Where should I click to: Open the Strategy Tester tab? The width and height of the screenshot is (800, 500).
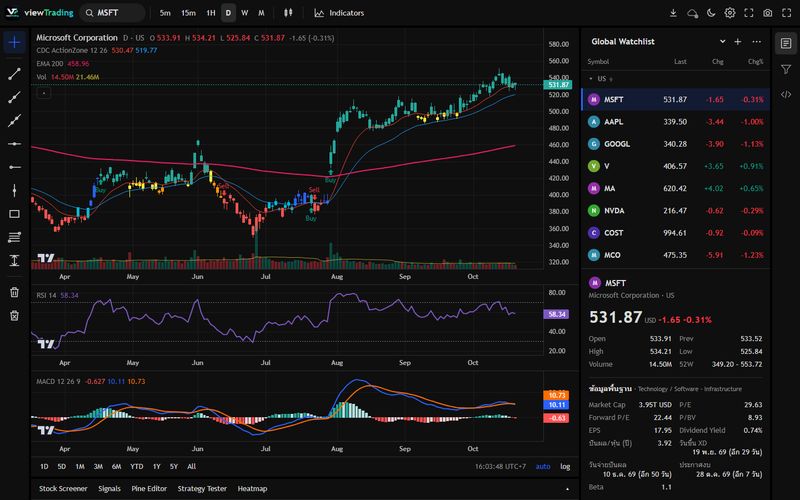[x=202, y=489]
